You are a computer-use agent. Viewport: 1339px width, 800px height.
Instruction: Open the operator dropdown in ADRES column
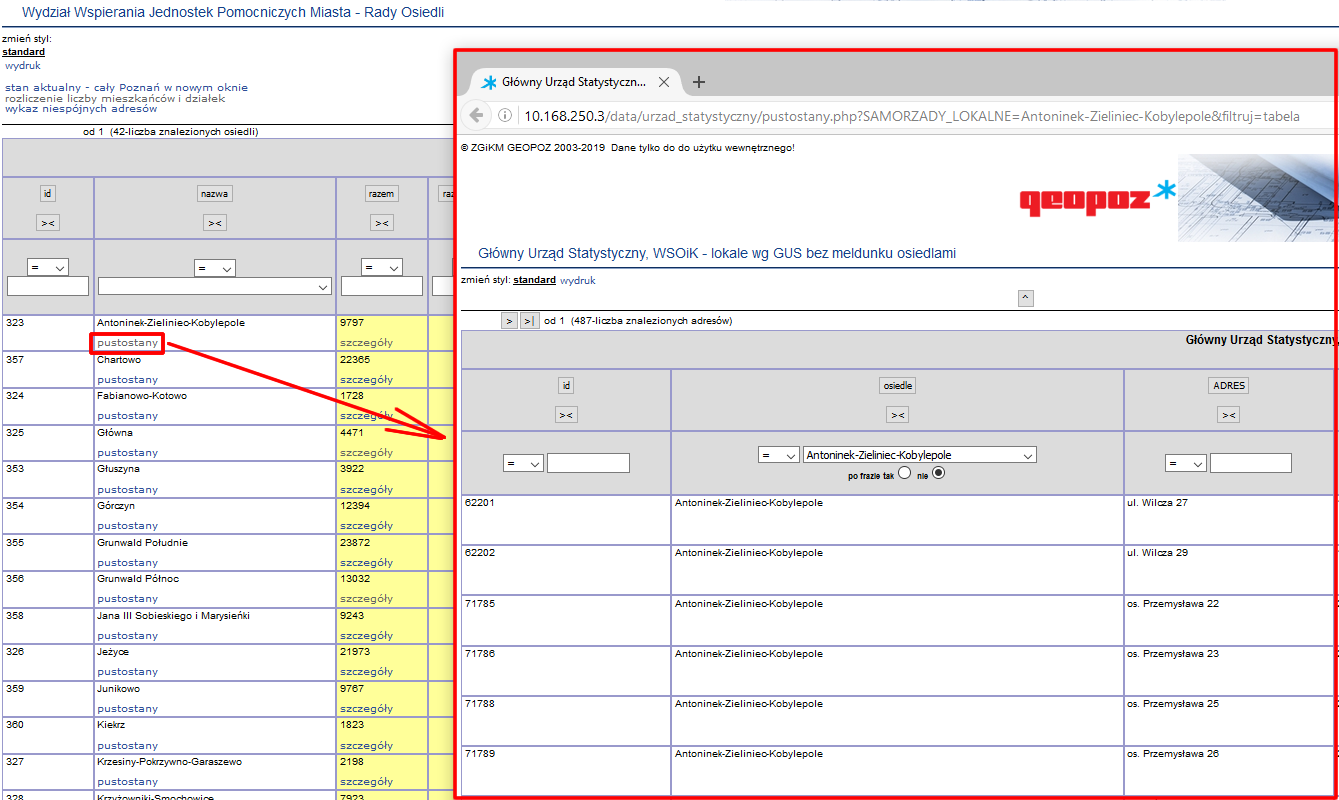[1184, 464]
